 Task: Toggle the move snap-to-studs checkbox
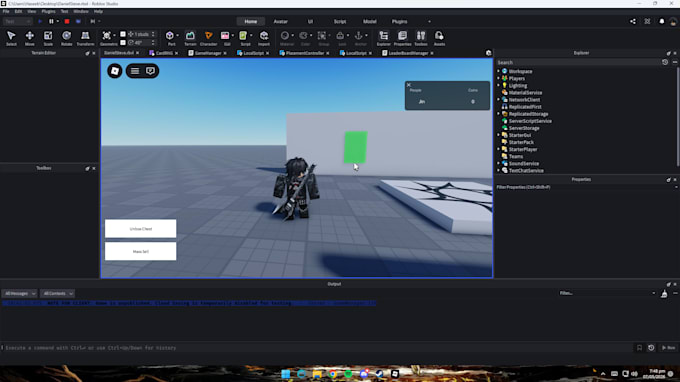click(123, 34)
